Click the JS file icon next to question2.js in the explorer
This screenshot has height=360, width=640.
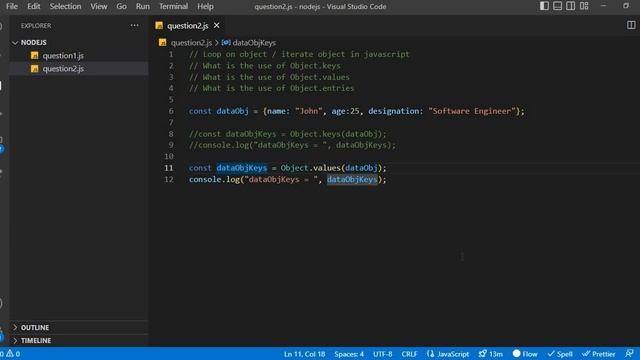coord(35,69)
